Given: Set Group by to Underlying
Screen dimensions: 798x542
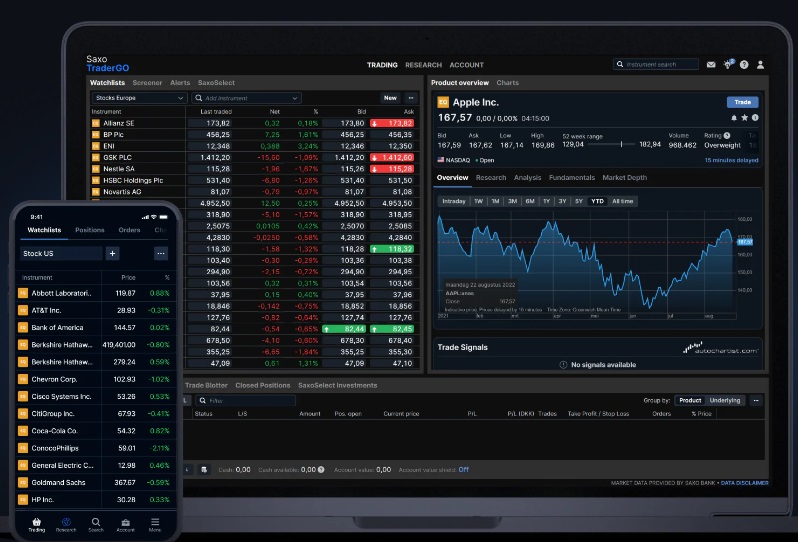Looking at the screenshot, I should pyautogui.click(x=725, y=400).
